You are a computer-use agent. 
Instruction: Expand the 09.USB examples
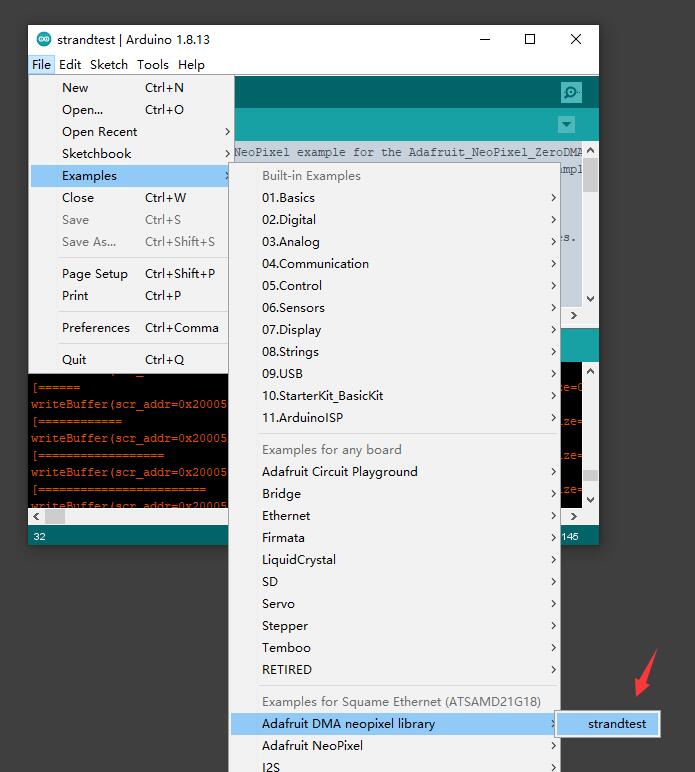(395, 374)
